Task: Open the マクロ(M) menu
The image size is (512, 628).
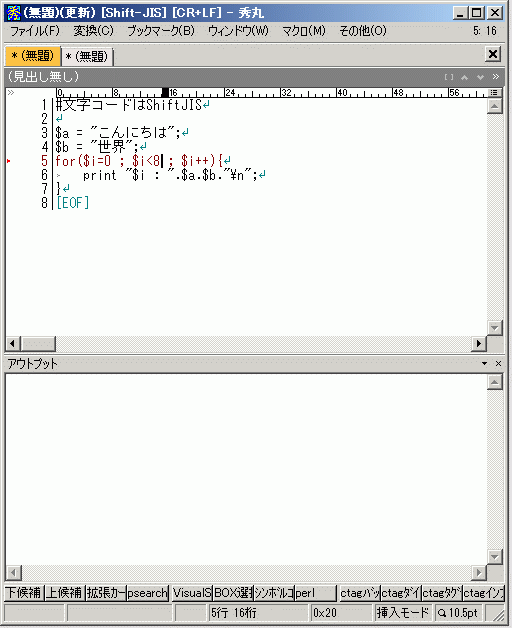Action: [304, 31]
